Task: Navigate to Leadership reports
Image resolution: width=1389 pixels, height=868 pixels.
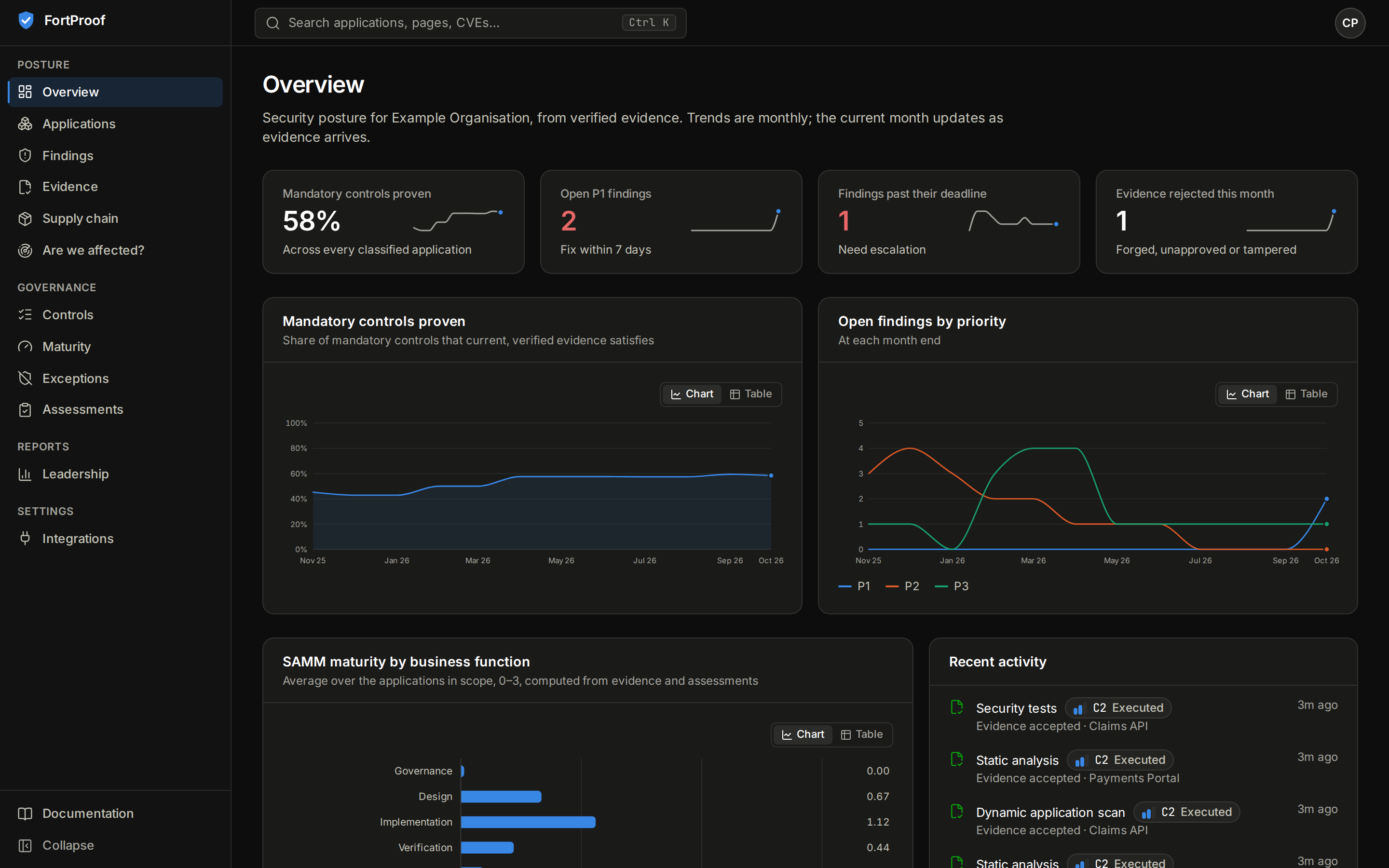Action: (115, 474)
